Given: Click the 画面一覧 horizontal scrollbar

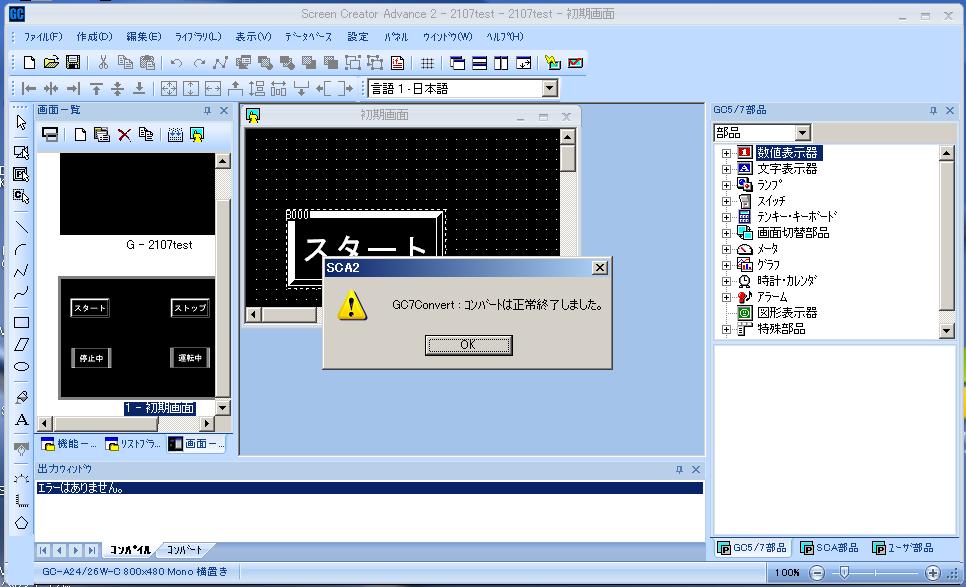Looking at the screenshot, I should pos(126,424).
